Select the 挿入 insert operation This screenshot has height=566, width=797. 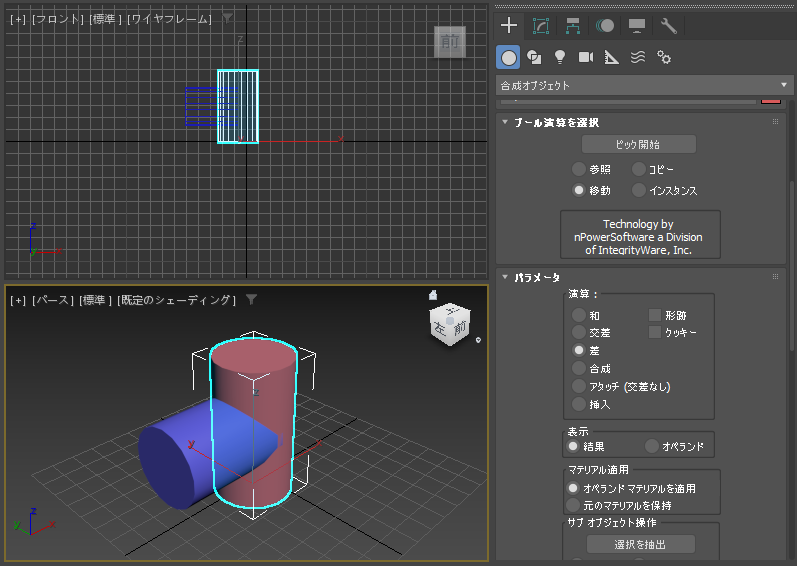point(579,404)
